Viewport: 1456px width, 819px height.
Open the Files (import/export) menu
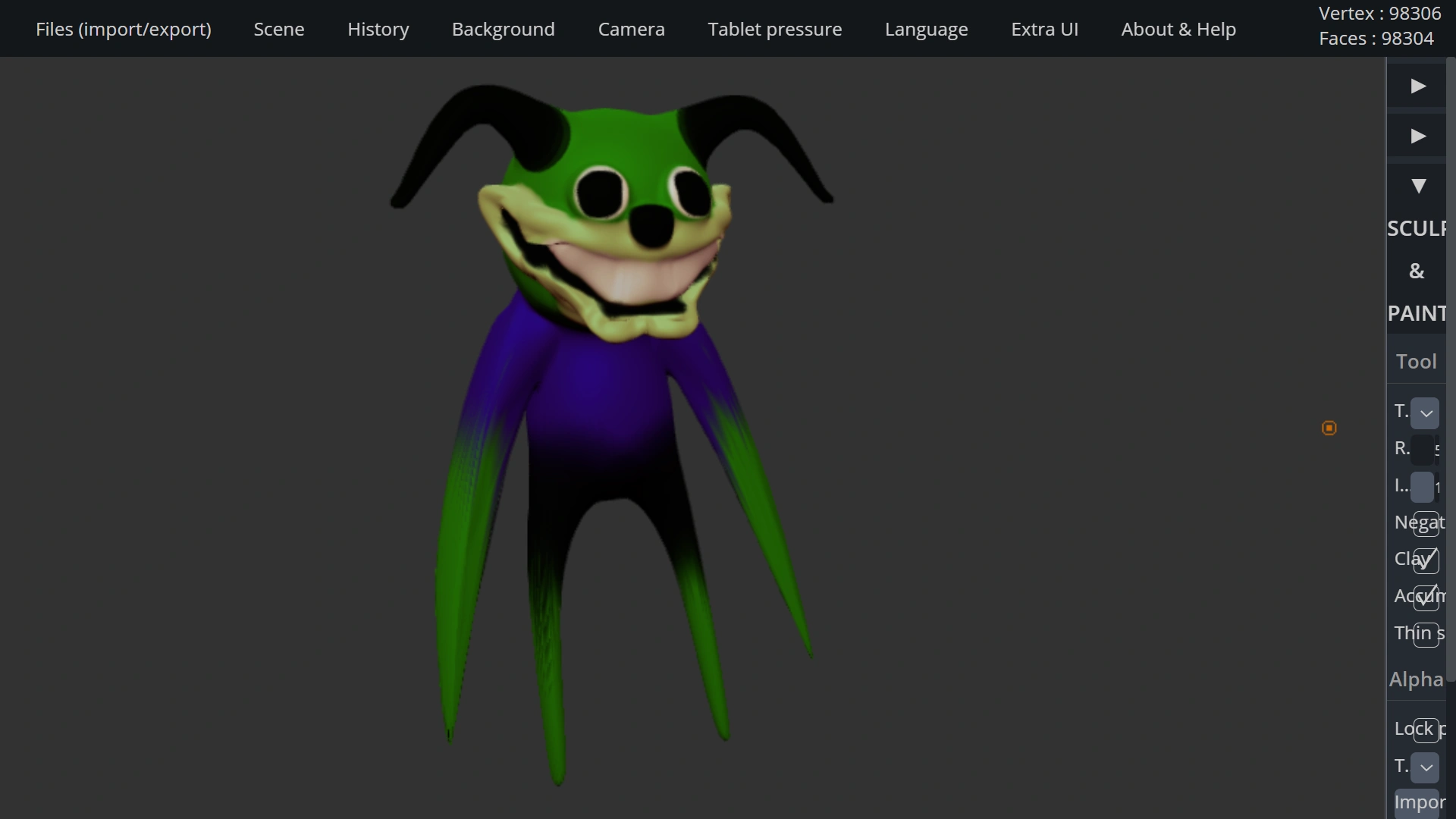coord(123,29)
